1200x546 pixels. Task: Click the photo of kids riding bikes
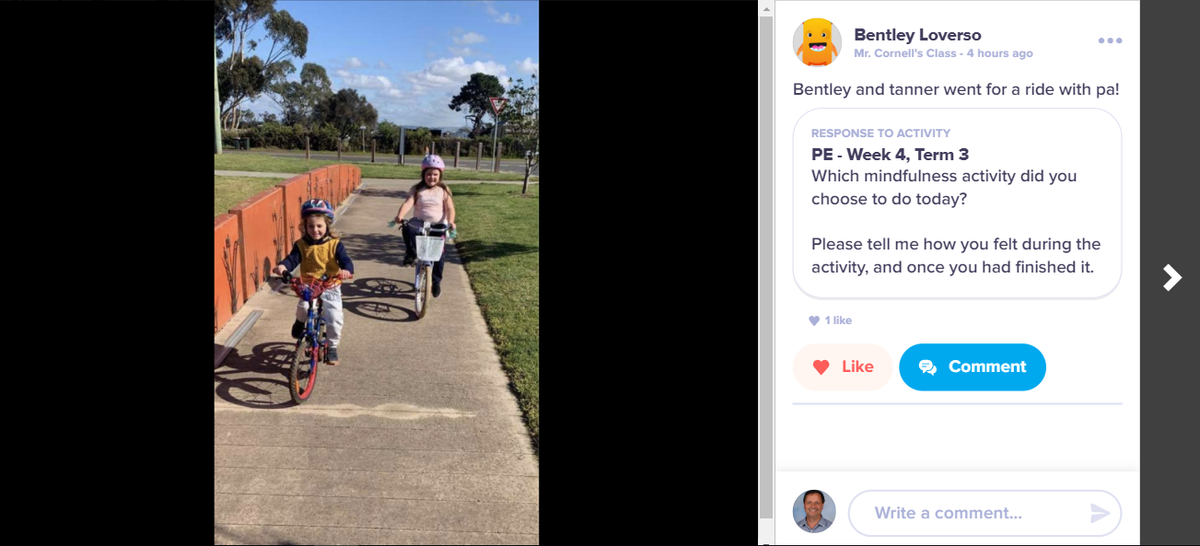[x=376, y=272]
